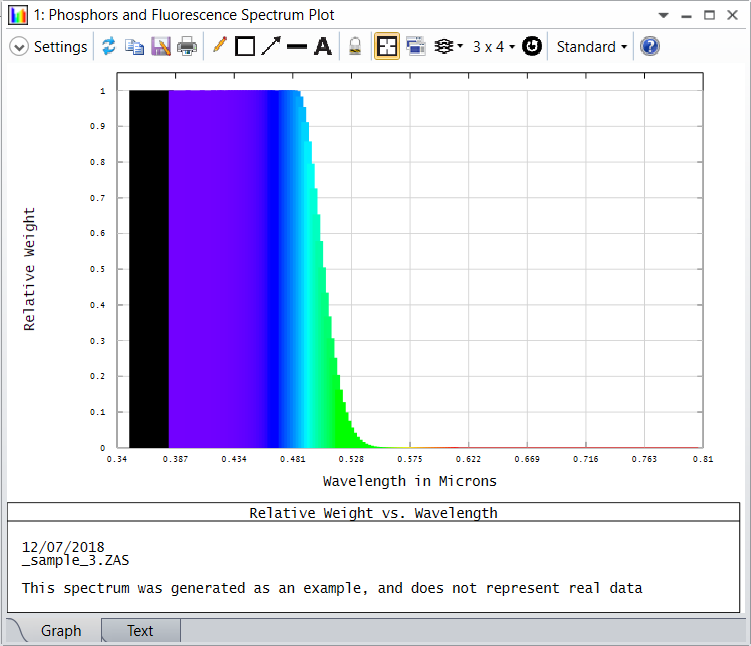Click the reset zoom circular icon
The width and height of the screenshot is (751, 646).
[x=532, y=46]
